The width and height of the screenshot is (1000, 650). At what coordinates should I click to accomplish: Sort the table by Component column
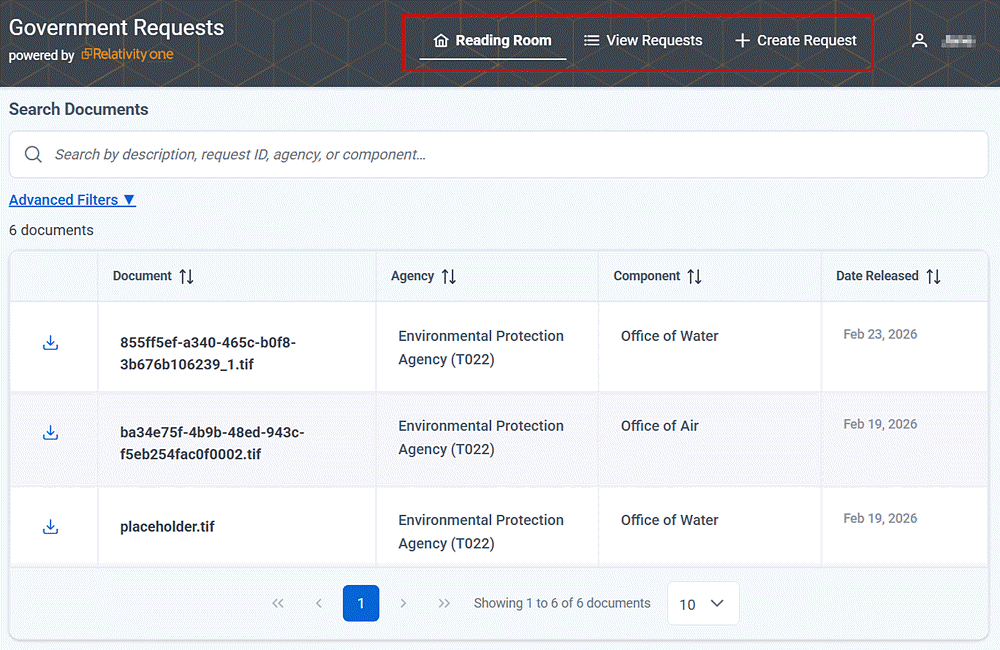tap(694, 276)
